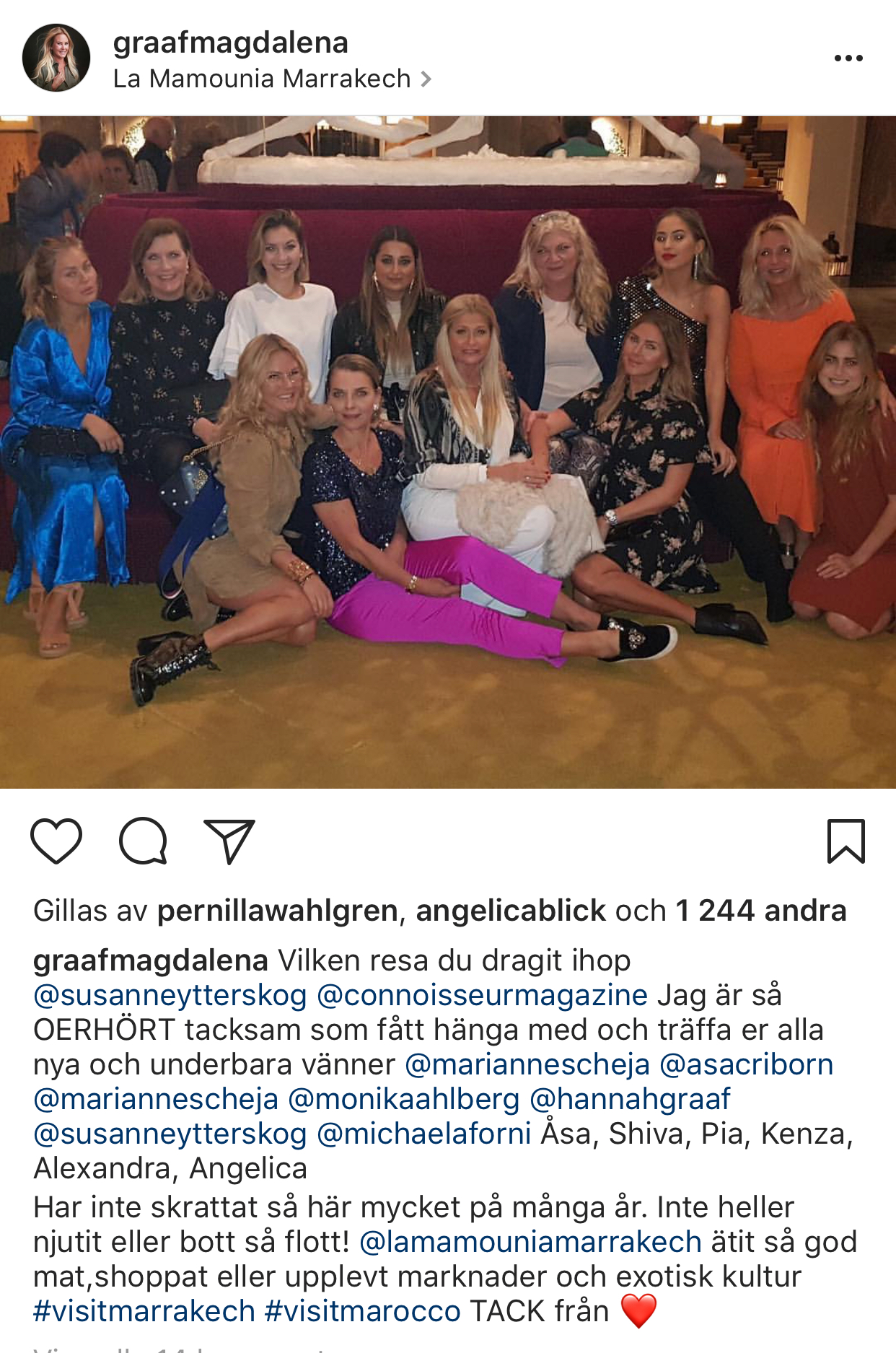This screenshot has height=1353, width=896.
Task: View the 1 244 andra likers list
Action: point(760,911)
